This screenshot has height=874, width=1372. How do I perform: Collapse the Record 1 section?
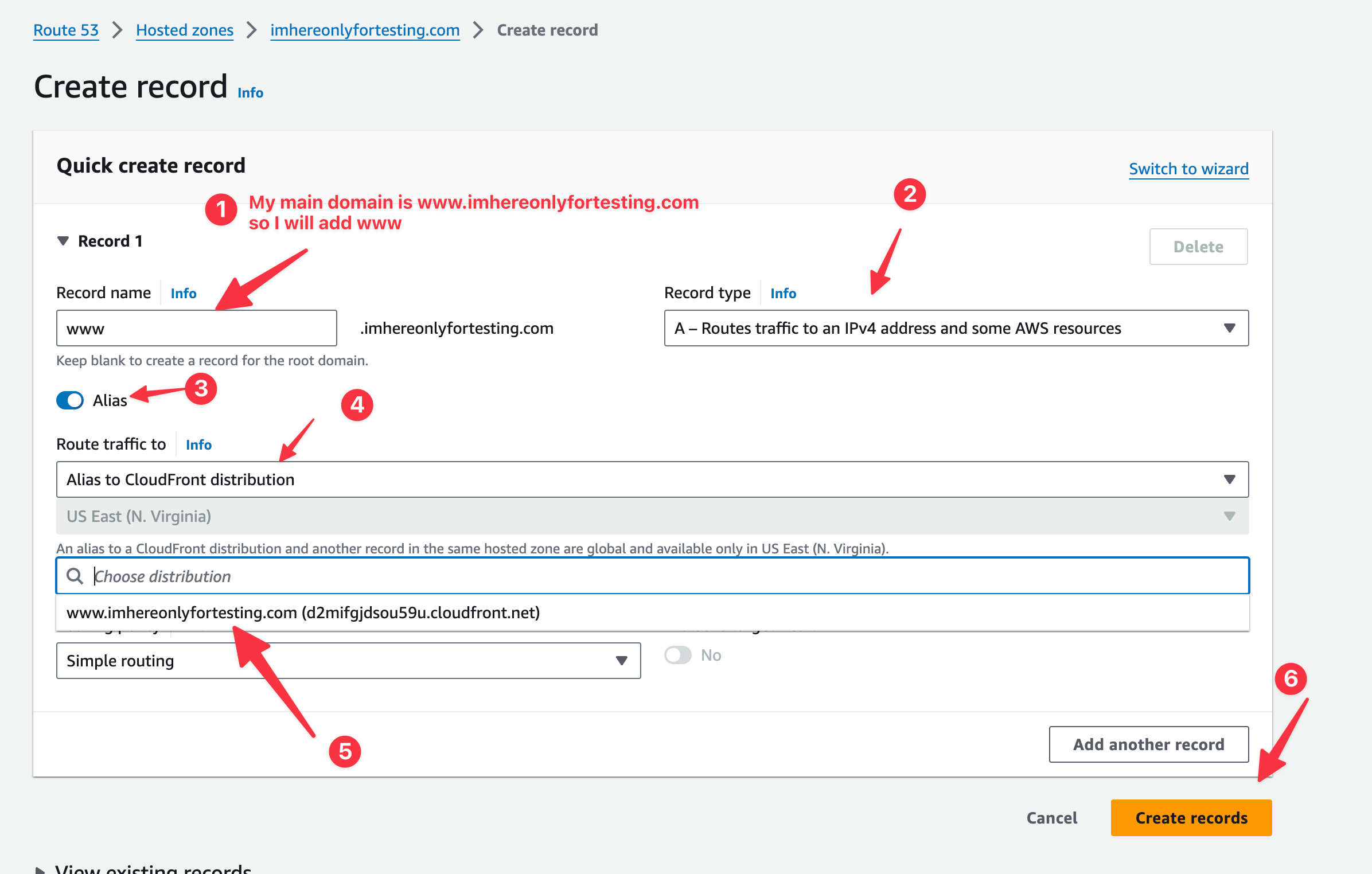tap(63, 241)
